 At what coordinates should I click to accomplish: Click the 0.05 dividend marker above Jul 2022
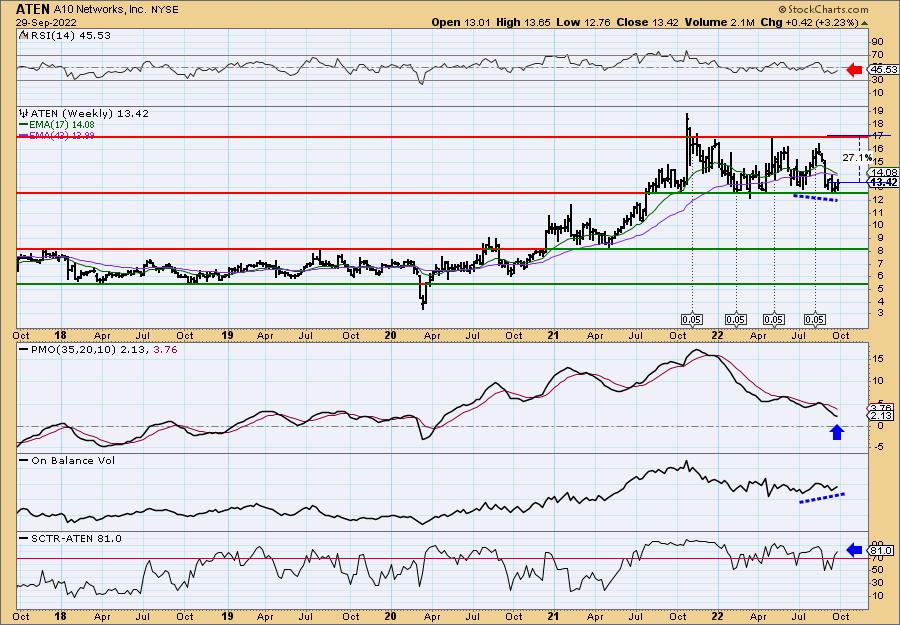tap(815, 319)
